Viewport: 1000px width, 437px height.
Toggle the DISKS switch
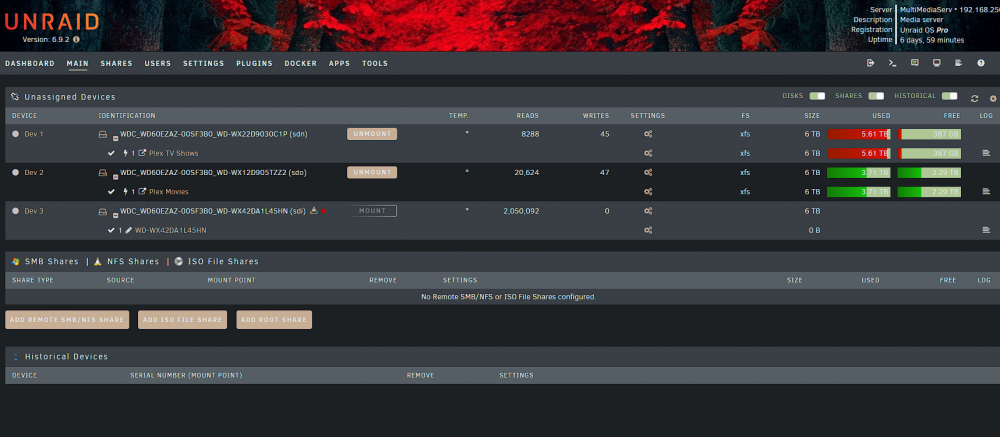coord(817,96)
